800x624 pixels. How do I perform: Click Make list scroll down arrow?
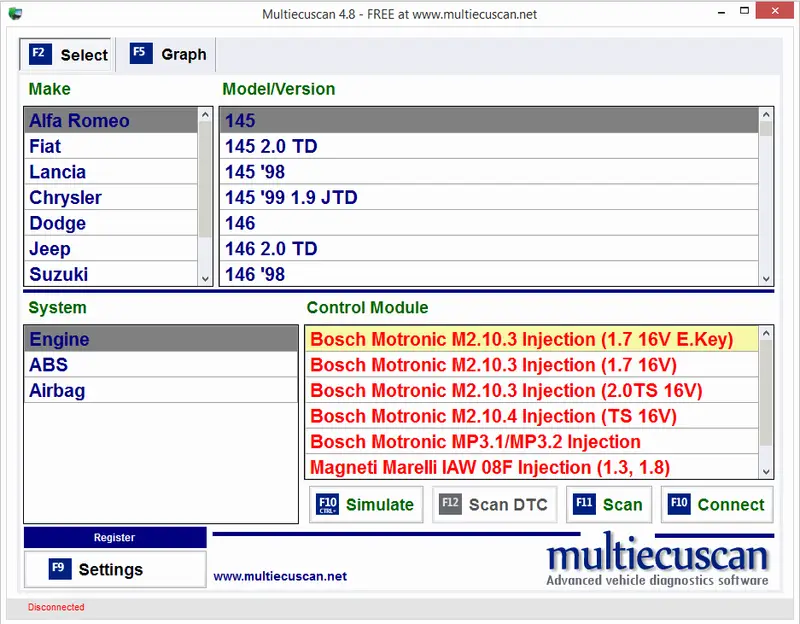[205, 279]
